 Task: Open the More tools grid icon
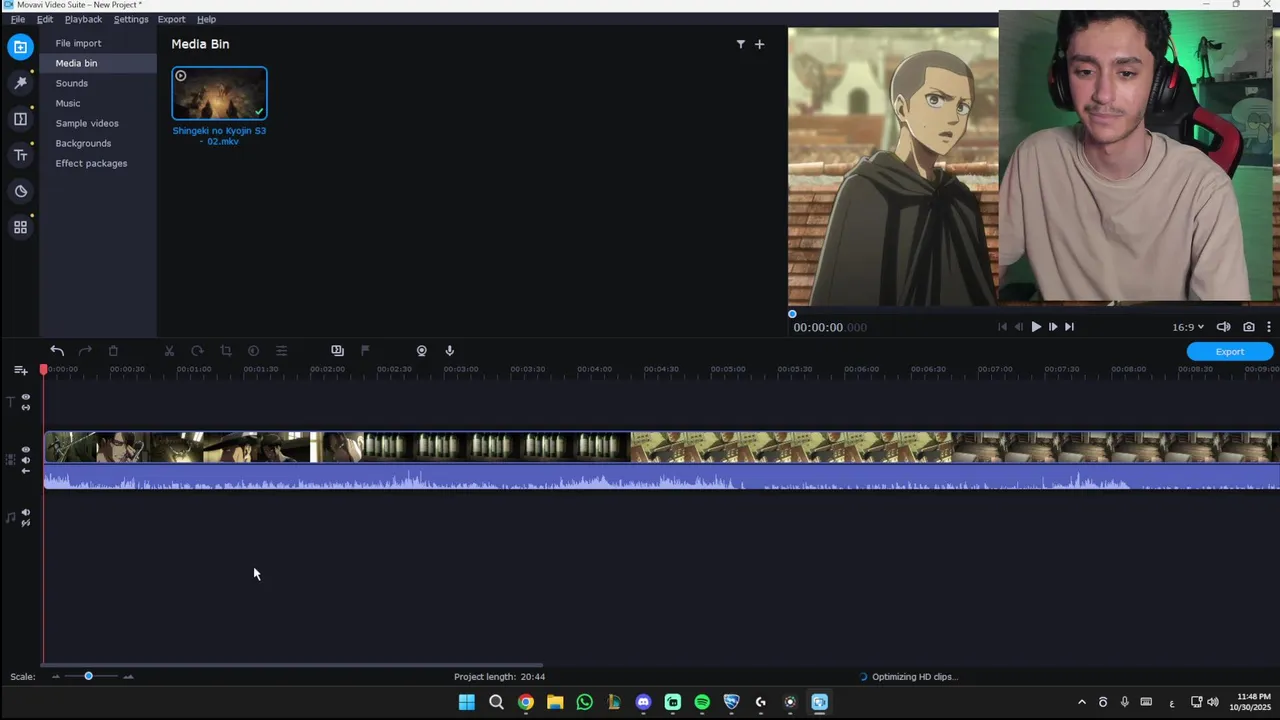[x=20, y=227]
